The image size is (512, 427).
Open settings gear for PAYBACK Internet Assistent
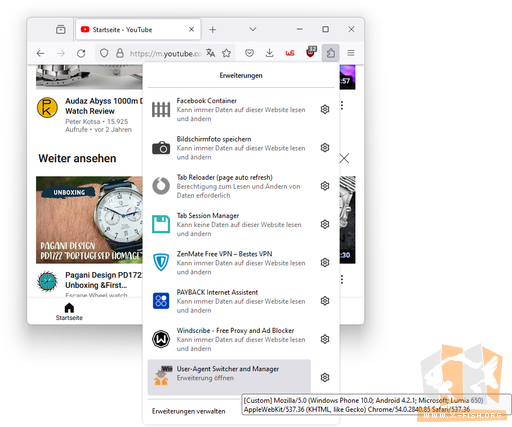point(325,301)
